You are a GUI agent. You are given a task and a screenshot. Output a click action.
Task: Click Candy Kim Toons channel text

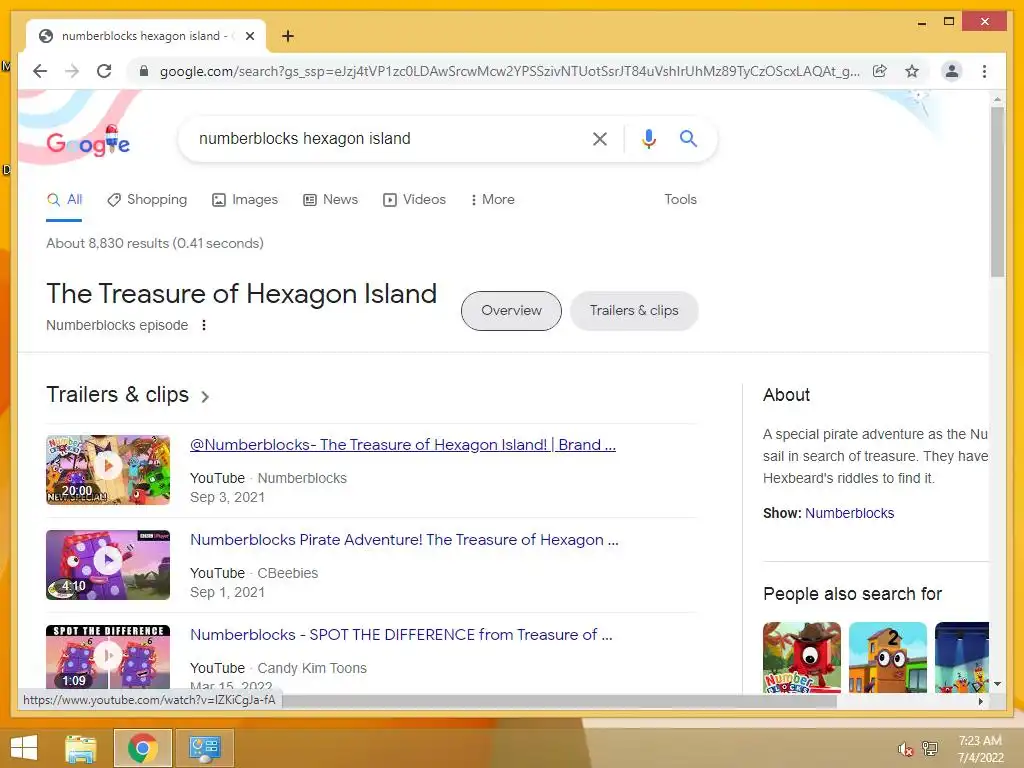[312, 669]
